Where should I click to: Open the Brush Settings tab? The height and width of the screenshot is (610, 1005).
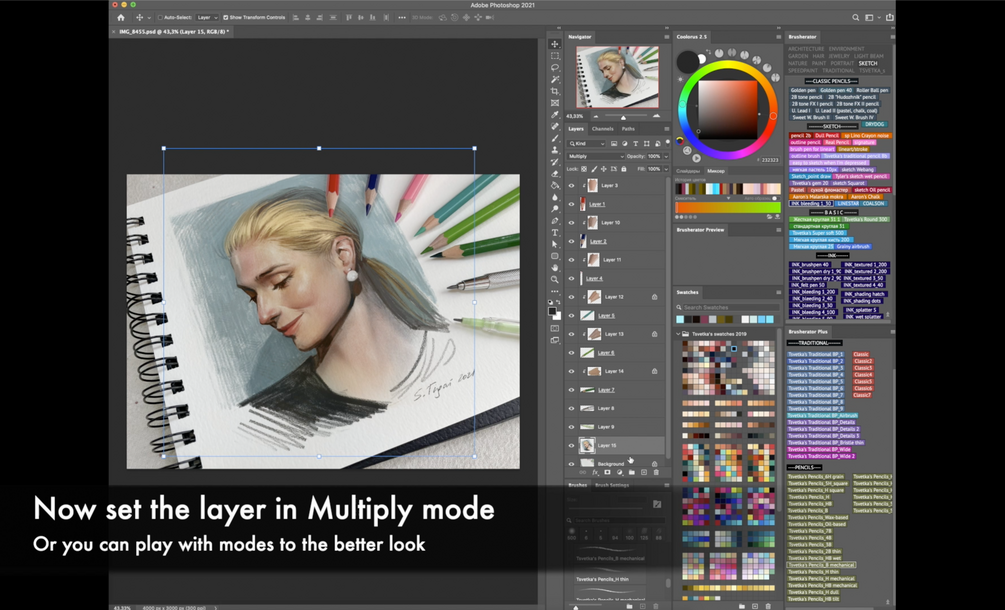click(611, 485)
